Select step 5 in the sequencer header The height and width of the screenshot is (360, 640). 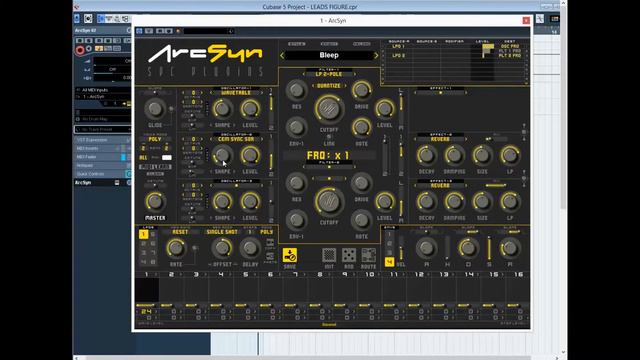[245, 275]
